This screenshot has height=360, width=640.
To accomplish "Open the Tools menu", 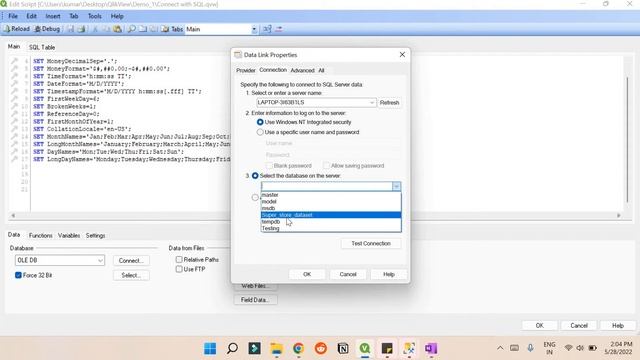I will point(95,16).
